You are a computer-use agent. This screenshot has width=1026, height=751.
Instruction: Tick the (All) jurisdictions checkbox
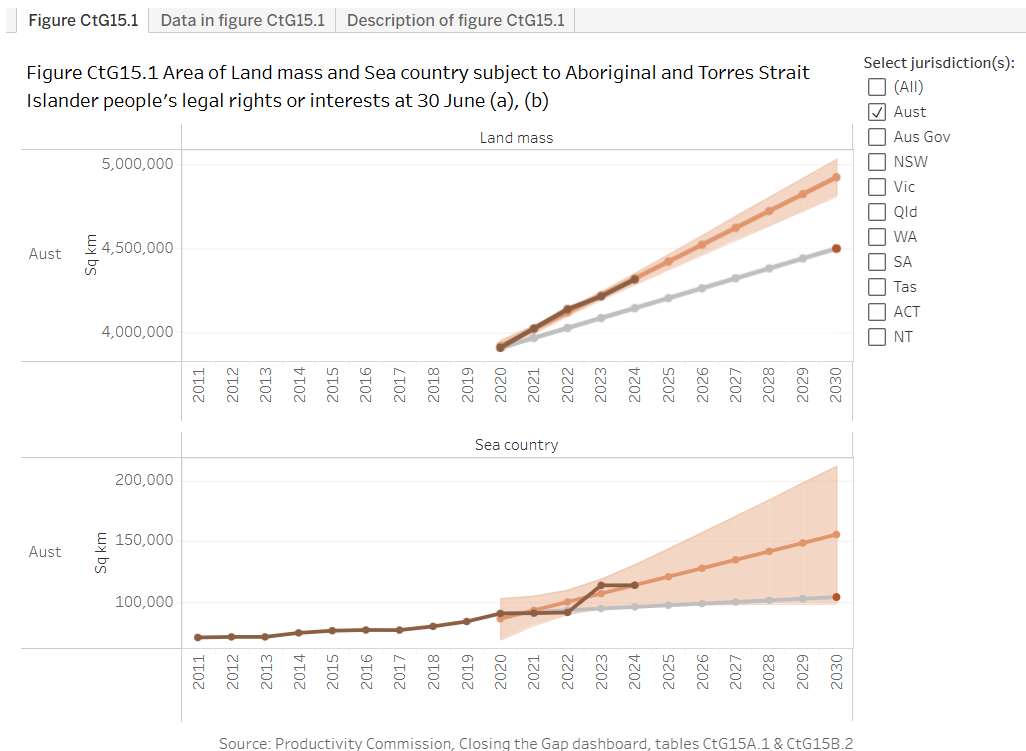(x=877, y=87)
